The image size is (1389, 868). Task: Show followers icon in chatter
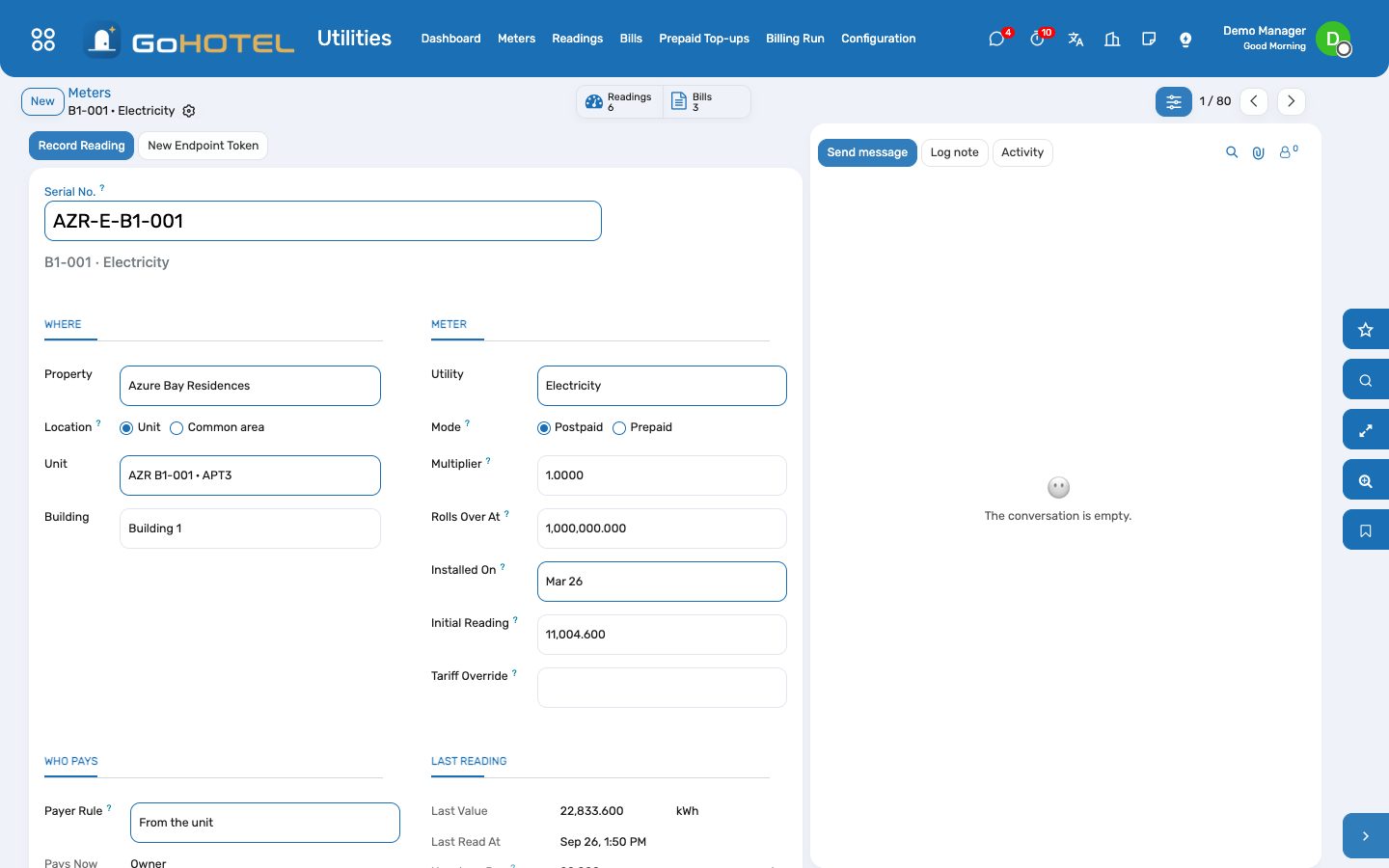[1288, 152]
